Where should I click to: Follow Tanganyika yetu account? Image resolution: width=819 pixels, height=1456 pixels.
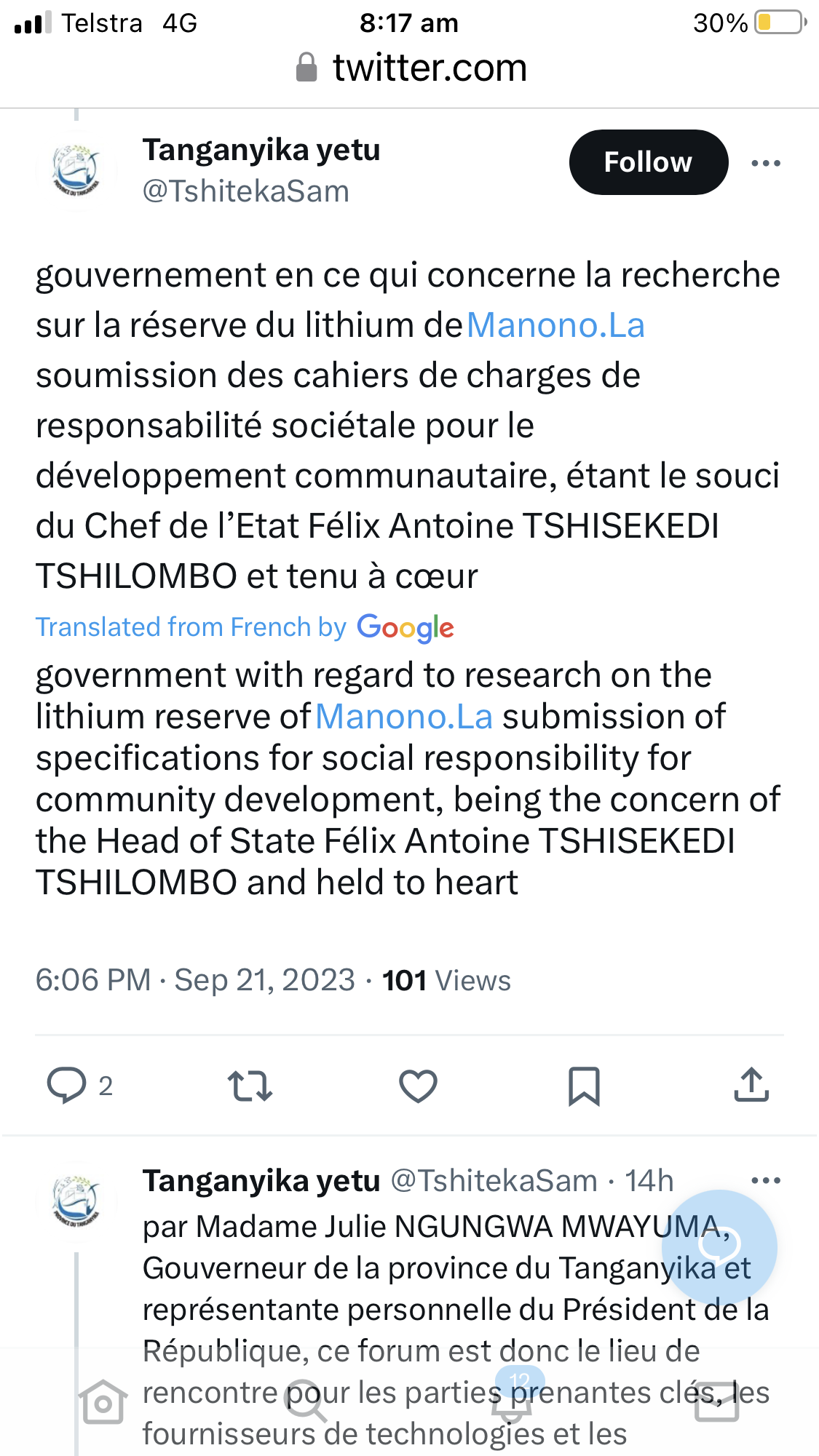coord(648,162)
